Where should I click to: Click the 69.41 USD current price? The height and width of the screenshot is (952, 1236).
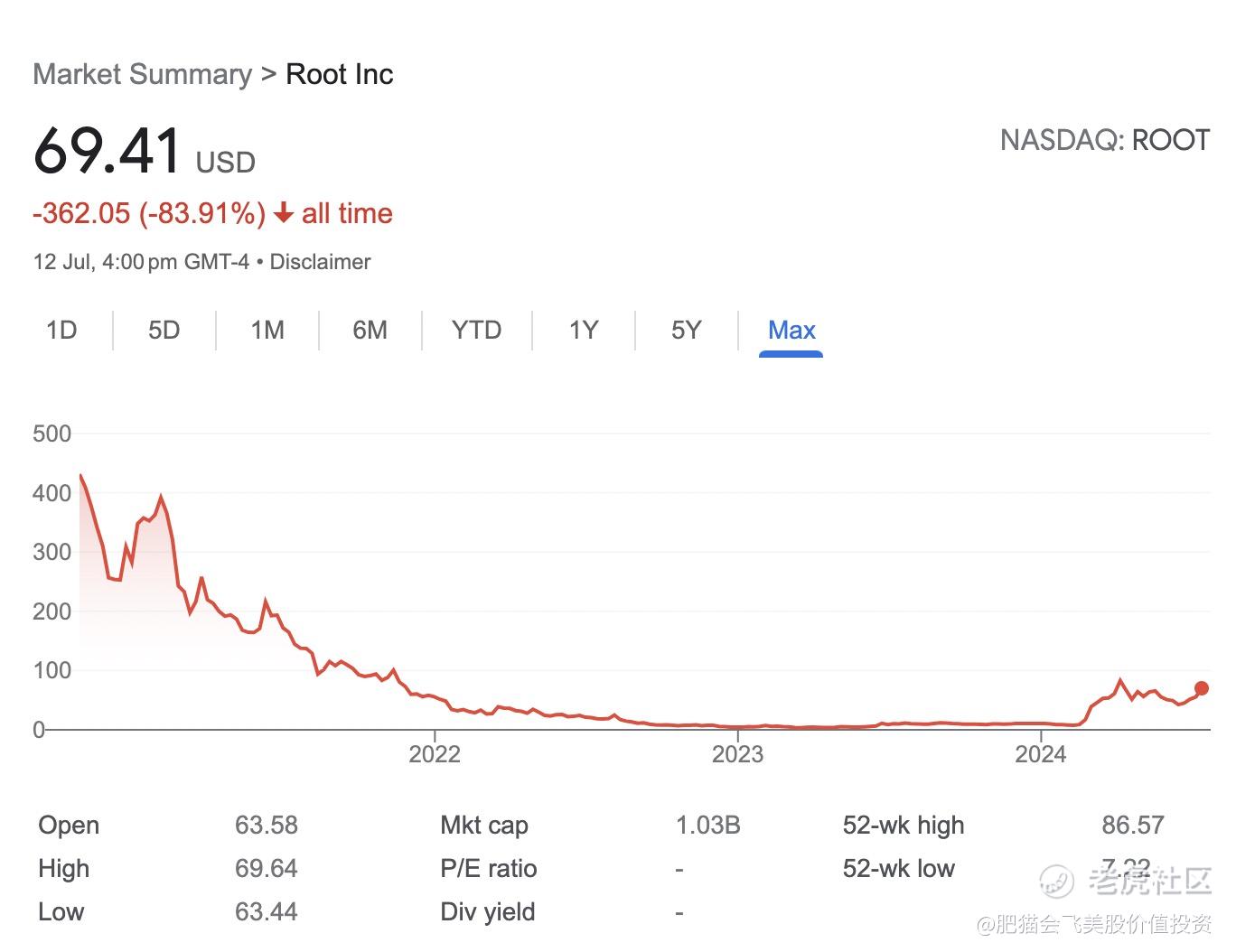click(108, 150)
